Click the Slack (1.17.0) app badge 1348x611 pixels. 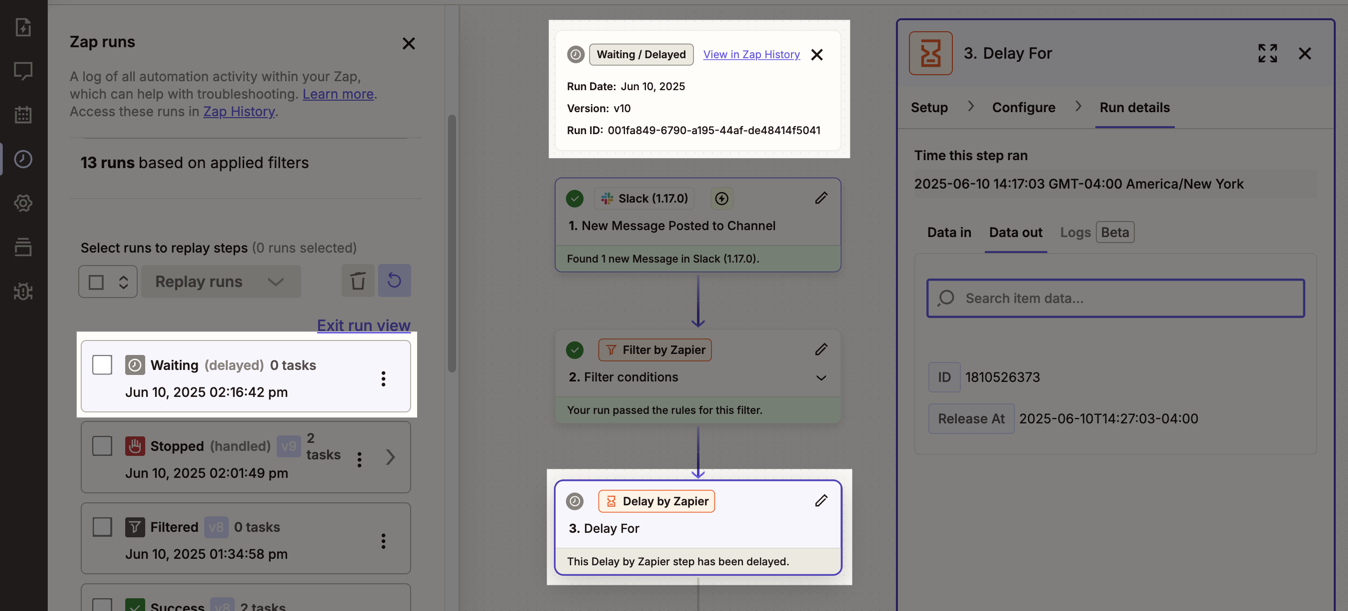644,198
